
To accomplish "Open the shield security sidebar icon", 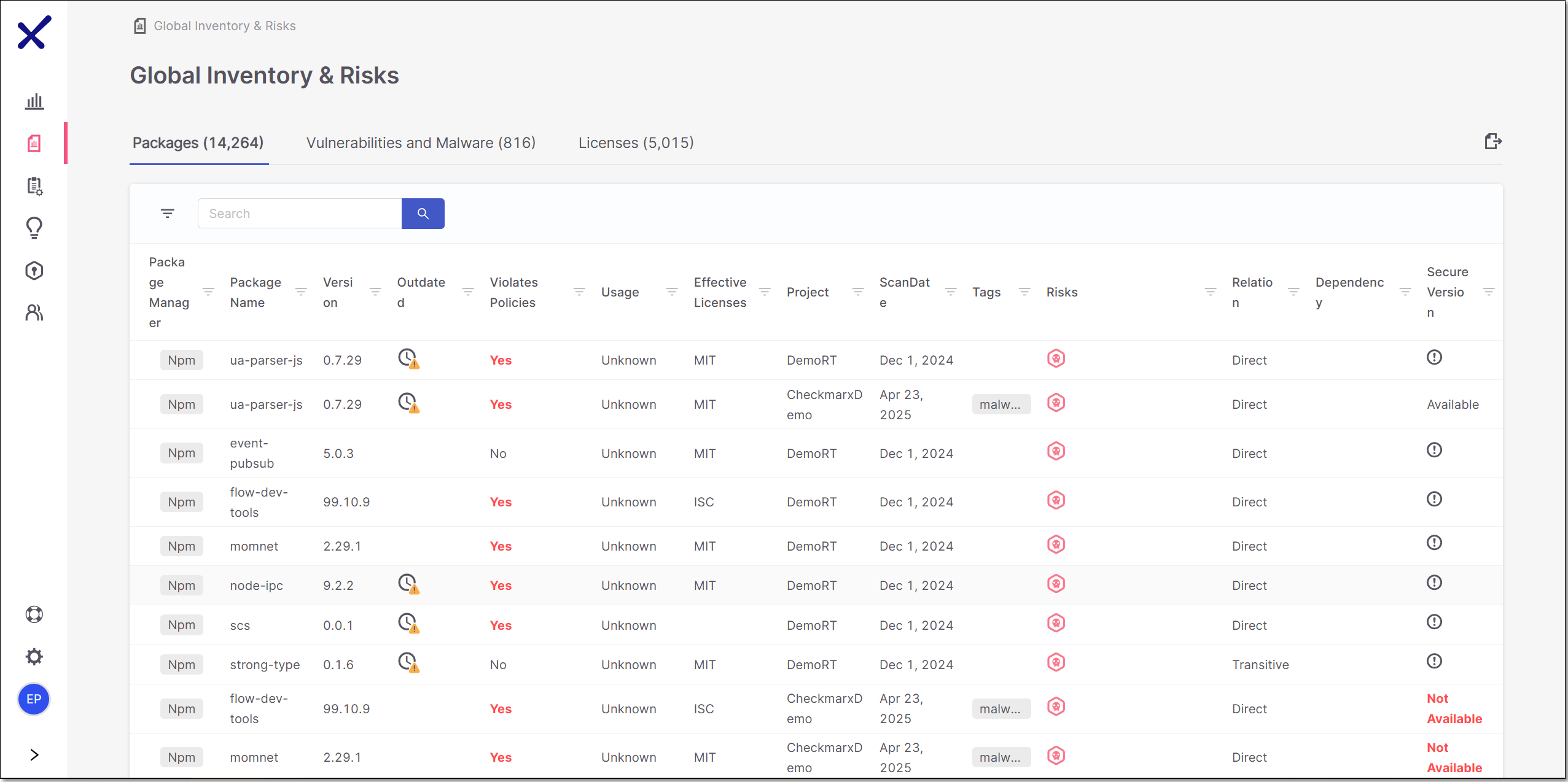I will point(34,271).
